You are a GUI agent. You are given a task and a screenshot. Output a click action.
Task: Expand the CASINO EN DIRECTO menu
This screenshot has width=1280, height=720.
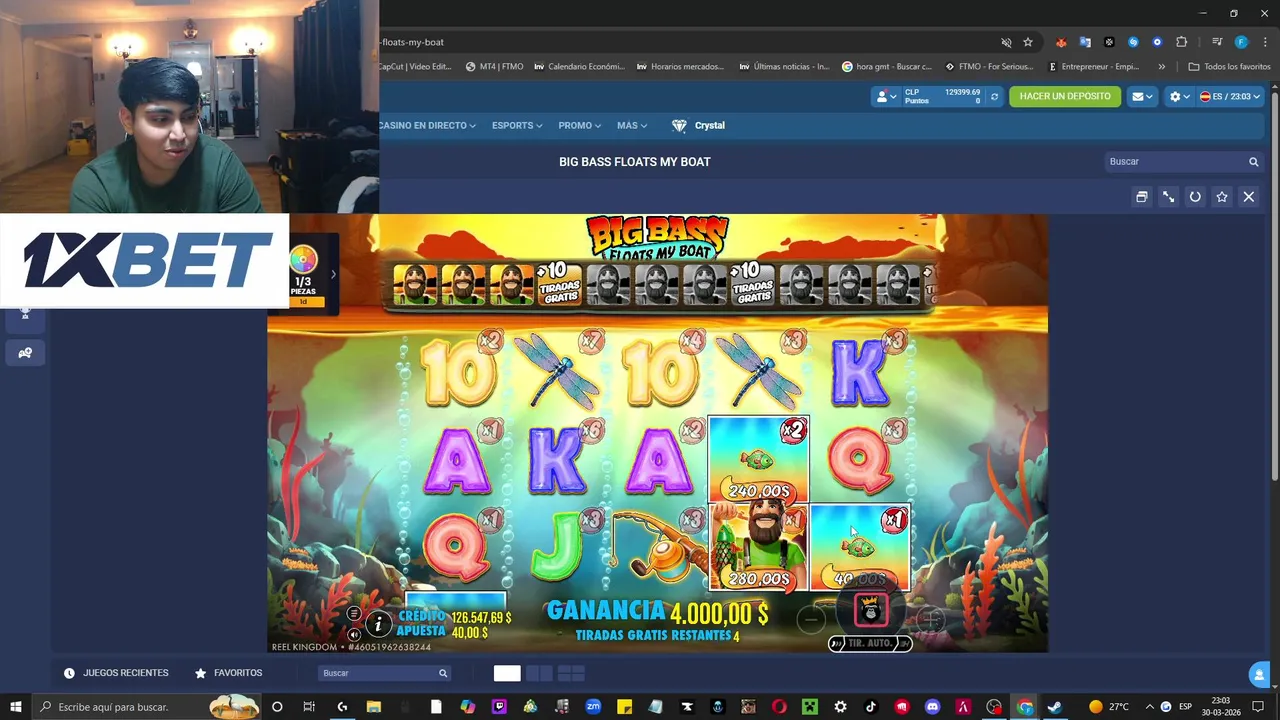tap(427, 126)
